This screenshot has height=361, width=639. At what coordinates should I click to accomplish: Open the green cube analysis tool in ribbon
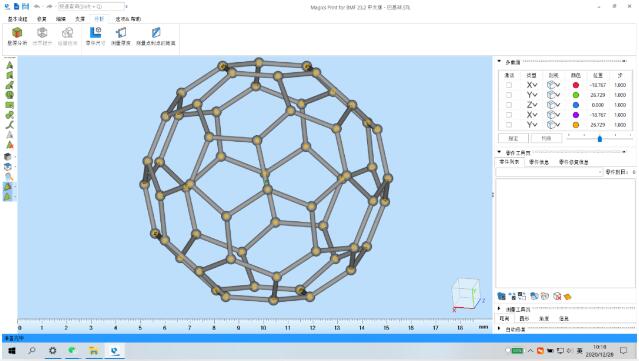(x=17, y=36)
